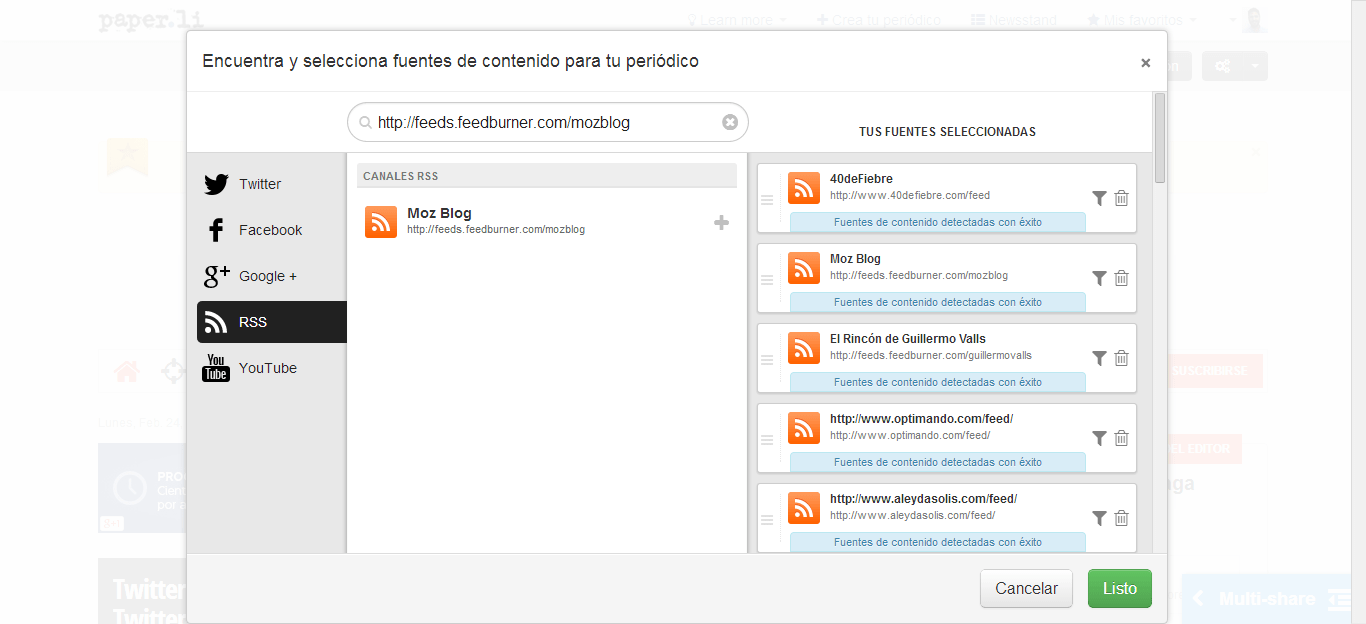Clear the search field with the X icon
The height and width of the screenshot is (624, 1366).
pyautogui.click(x=730, y=122)
